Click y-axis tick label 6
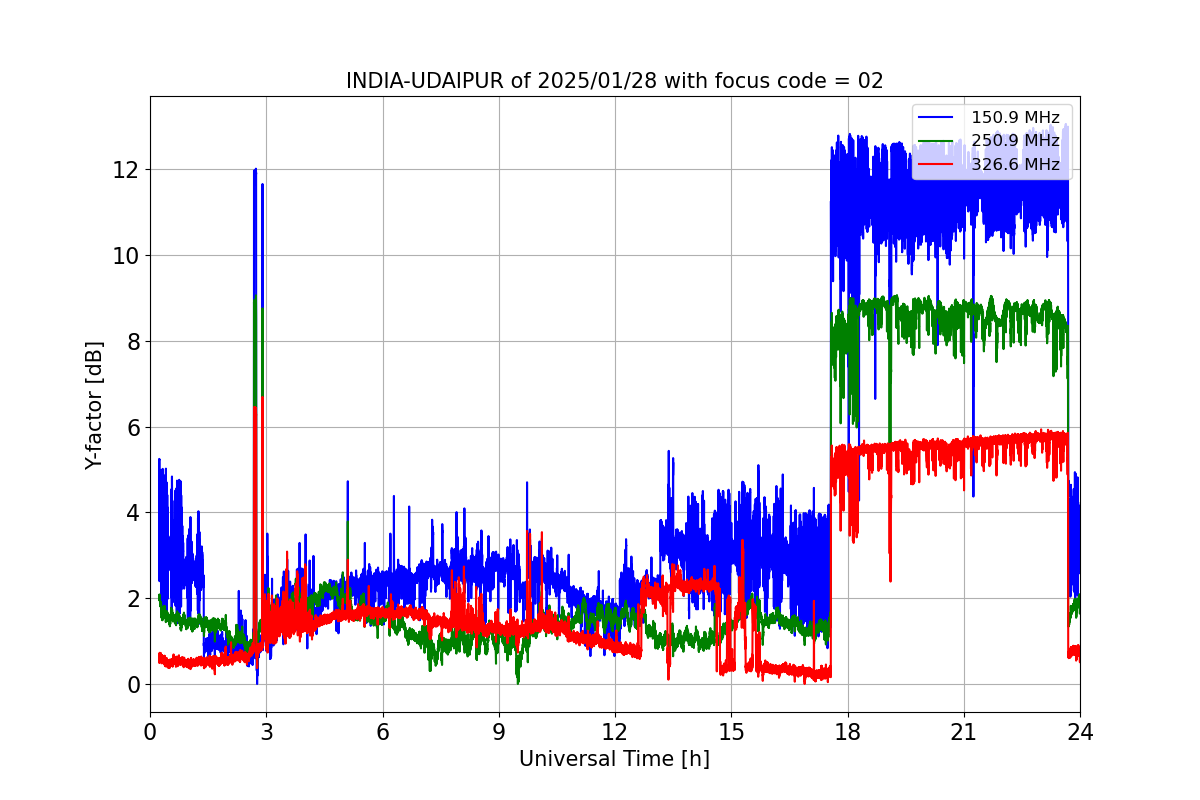 click(x=133, y=427)
